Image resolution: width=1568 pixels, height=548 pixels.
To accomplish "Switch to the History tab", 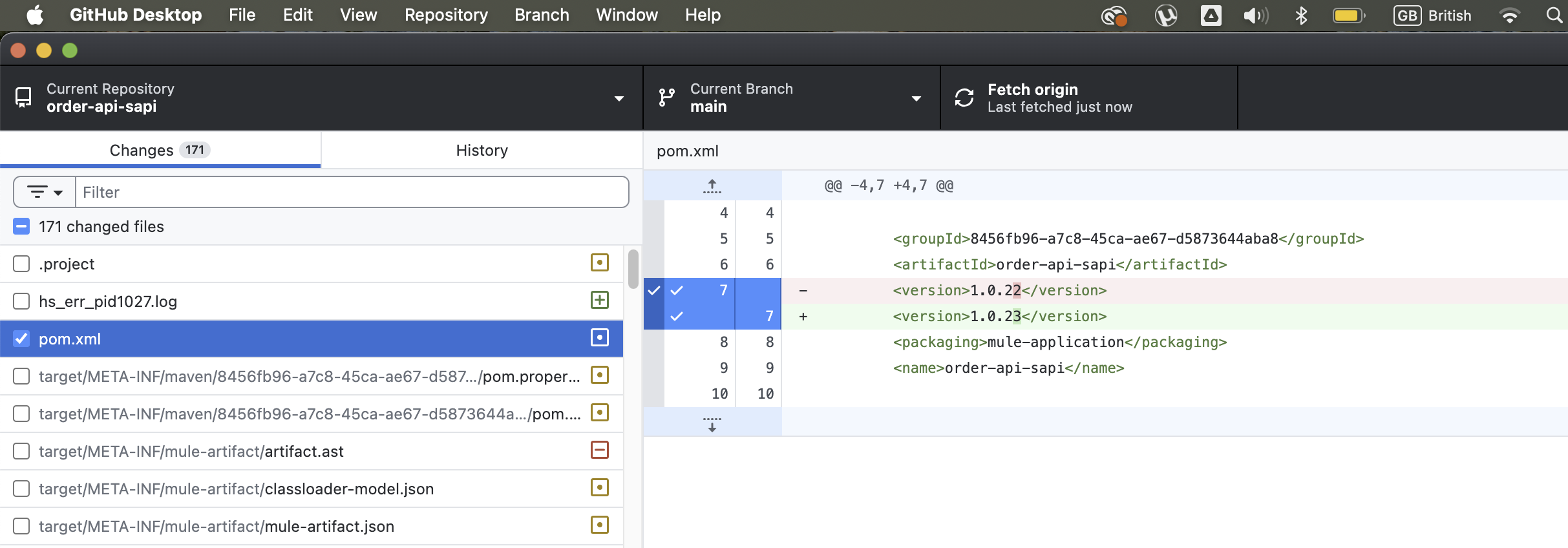I will [482, 150].
